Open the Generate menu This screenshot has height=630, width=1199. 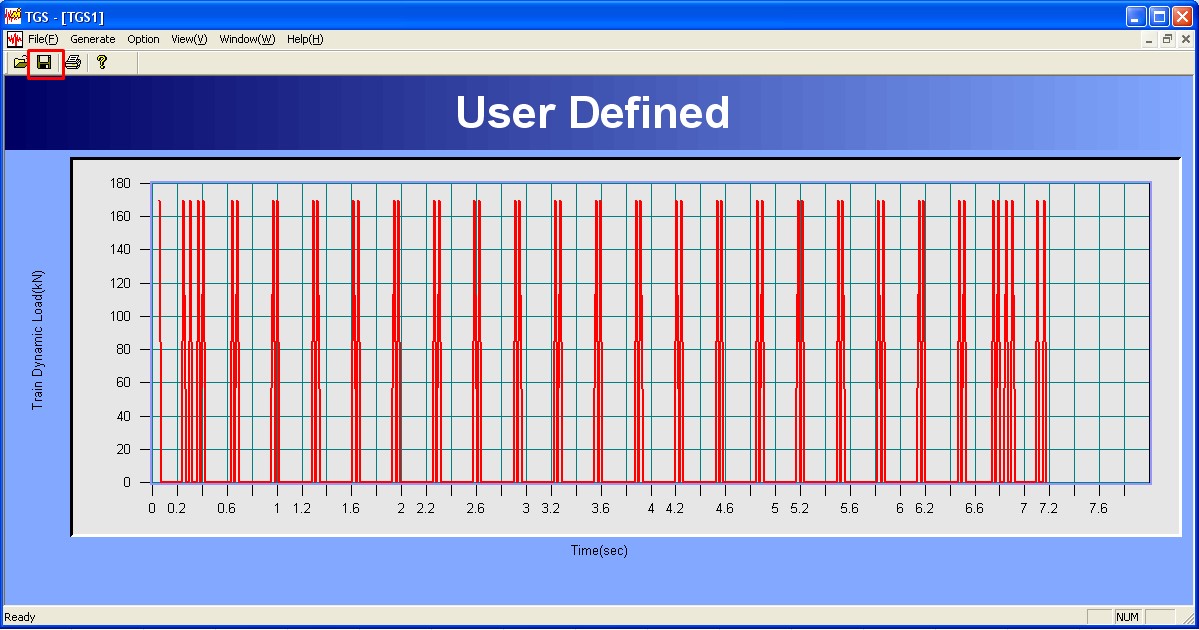pos(93,39)
